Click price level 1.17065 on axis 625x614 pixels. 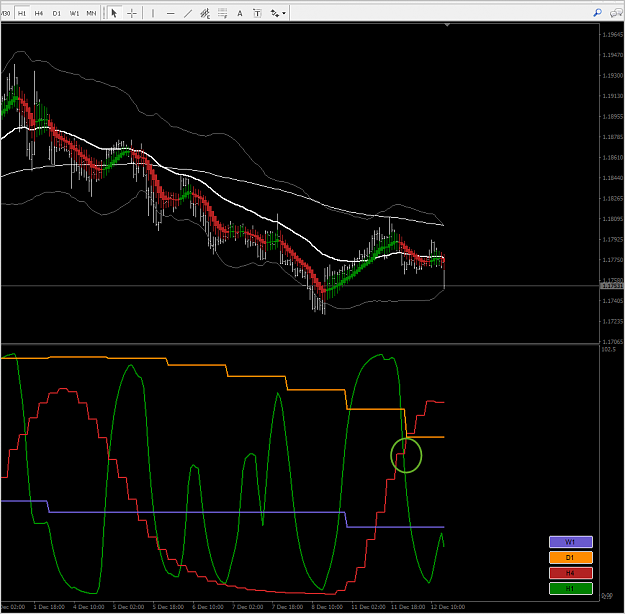click(612, 342)
